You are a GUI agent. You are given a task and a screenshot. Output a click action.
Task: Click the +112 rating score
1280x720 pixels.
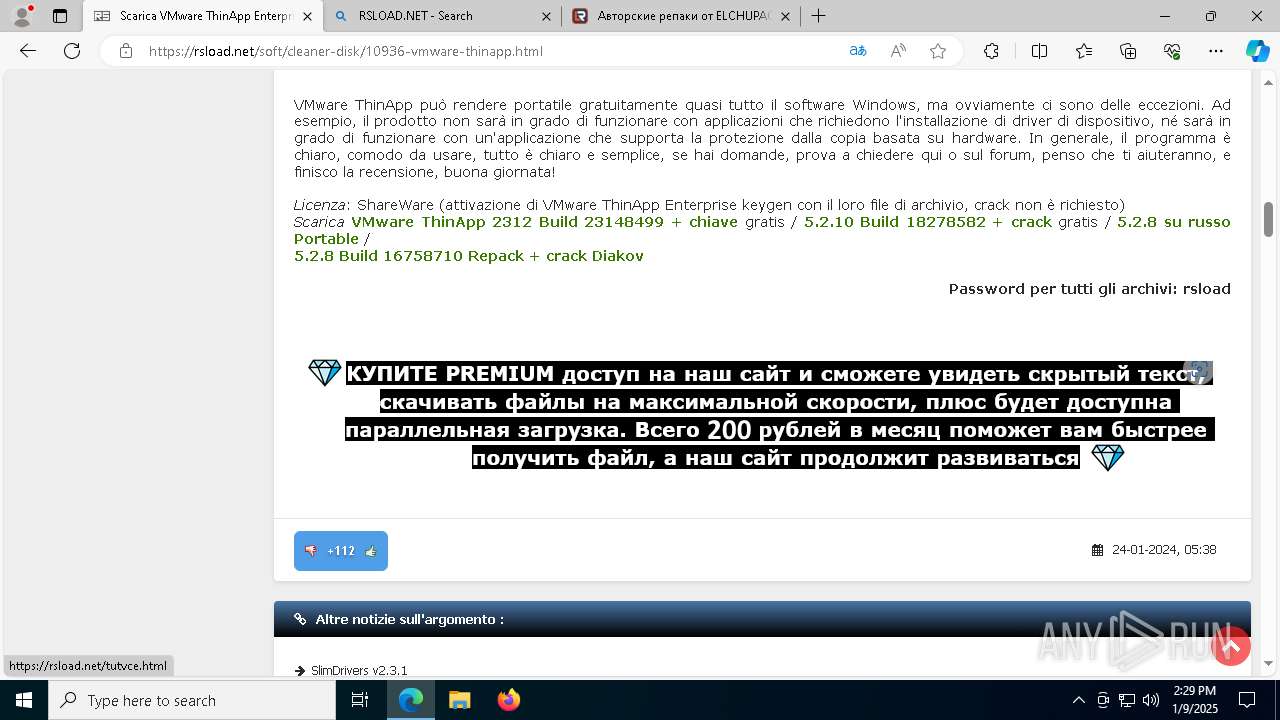pyautogui.click(x=341, y=551)
